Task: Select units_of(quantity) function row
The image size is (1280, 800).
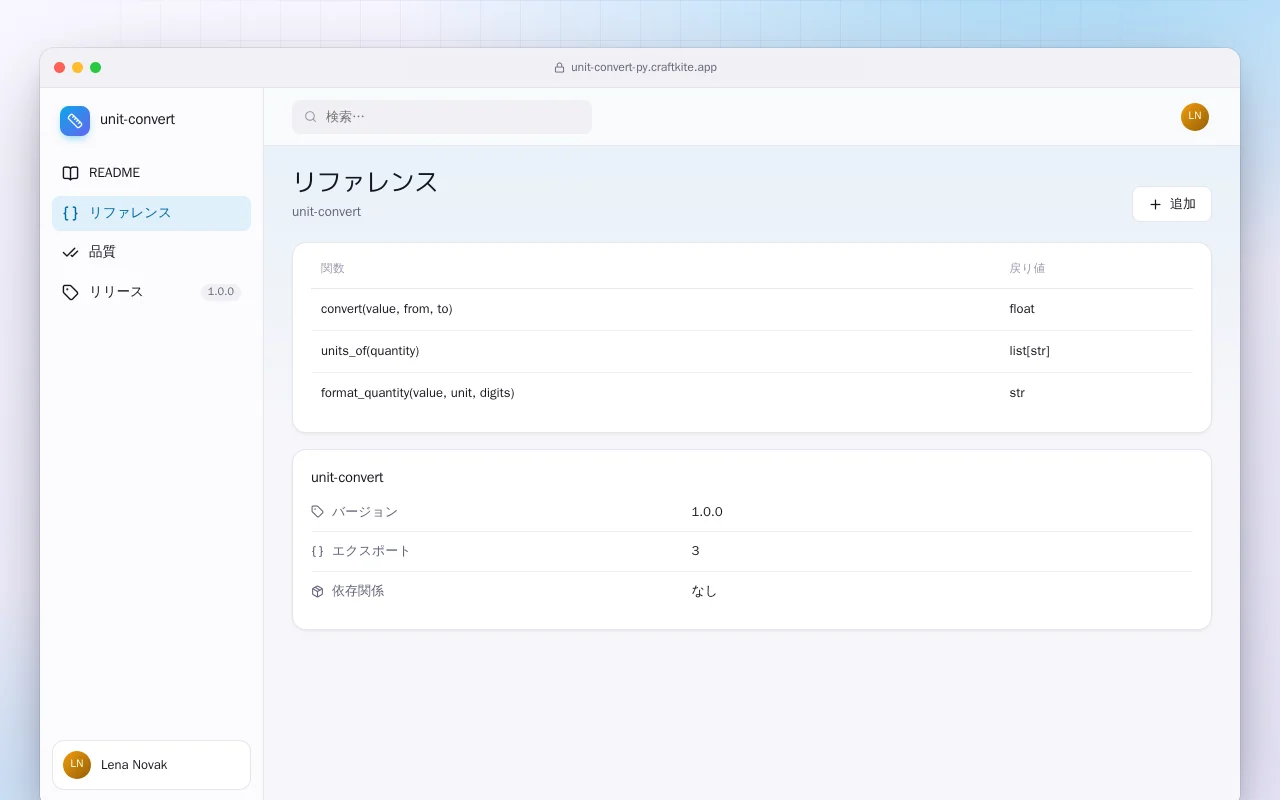Action: click(751, 351)
